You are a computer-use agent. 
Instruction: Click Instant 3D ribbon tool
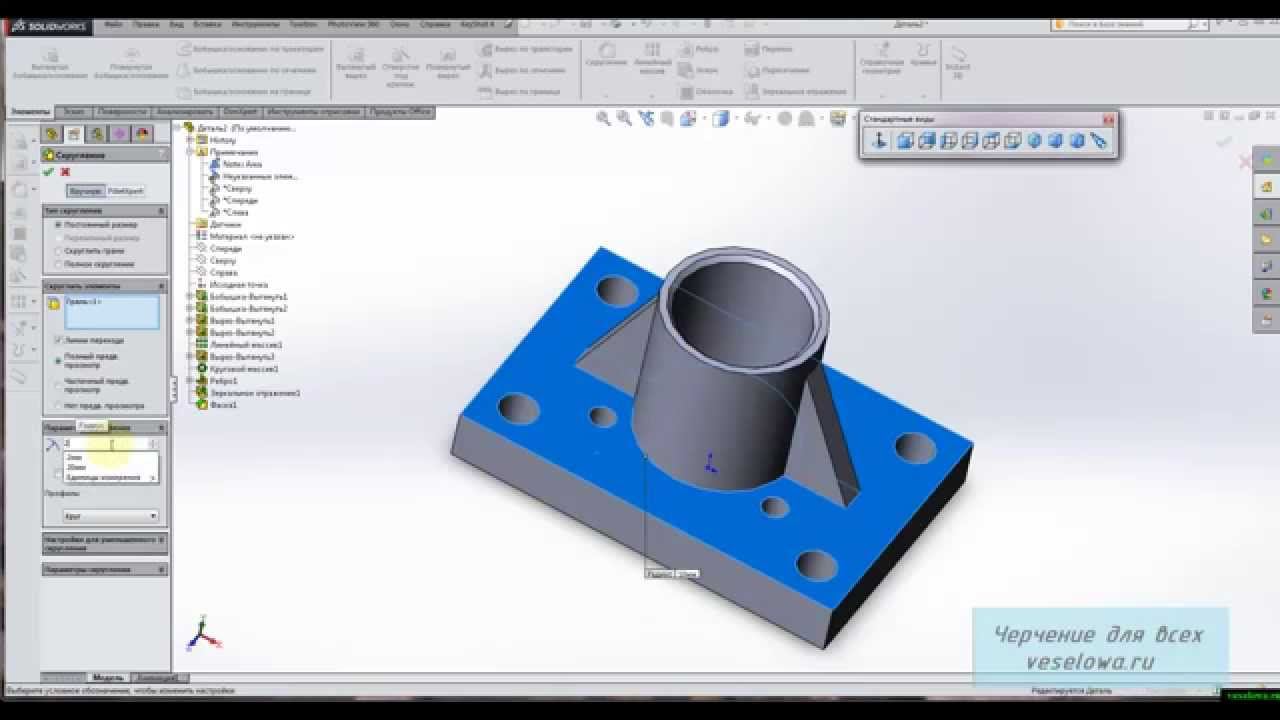point(958,60)
